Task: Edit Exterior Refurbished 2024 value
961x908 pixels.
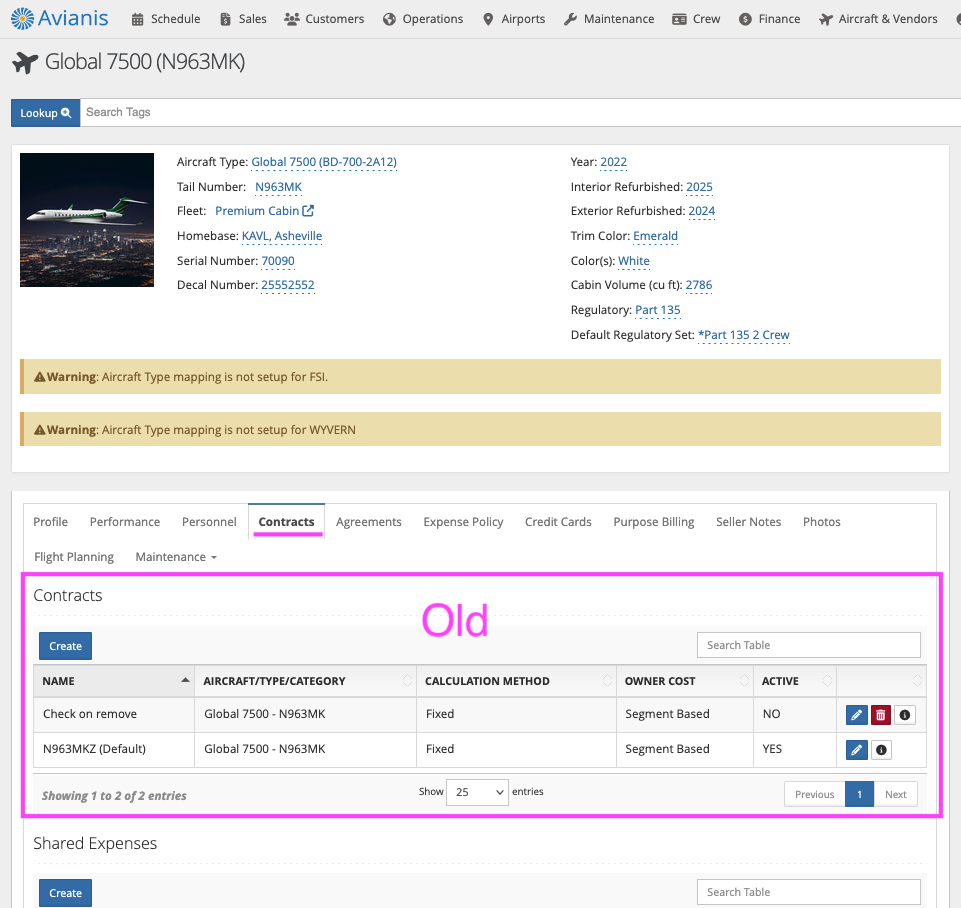Action: point(702,211)
